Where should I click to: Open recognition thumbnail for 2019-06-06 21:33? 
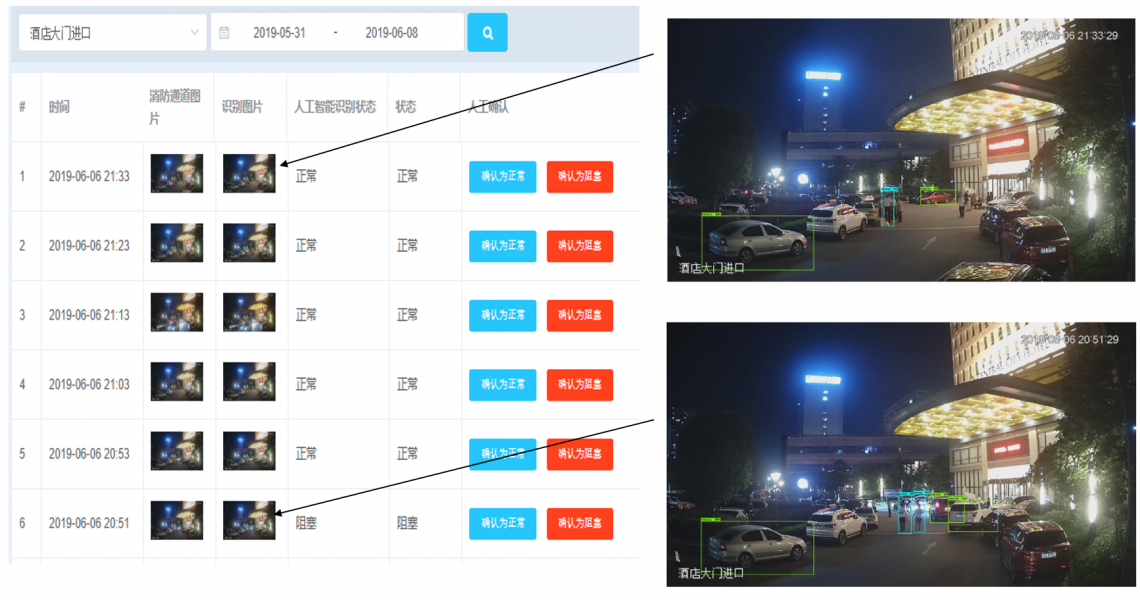click(x=249, y=173)
